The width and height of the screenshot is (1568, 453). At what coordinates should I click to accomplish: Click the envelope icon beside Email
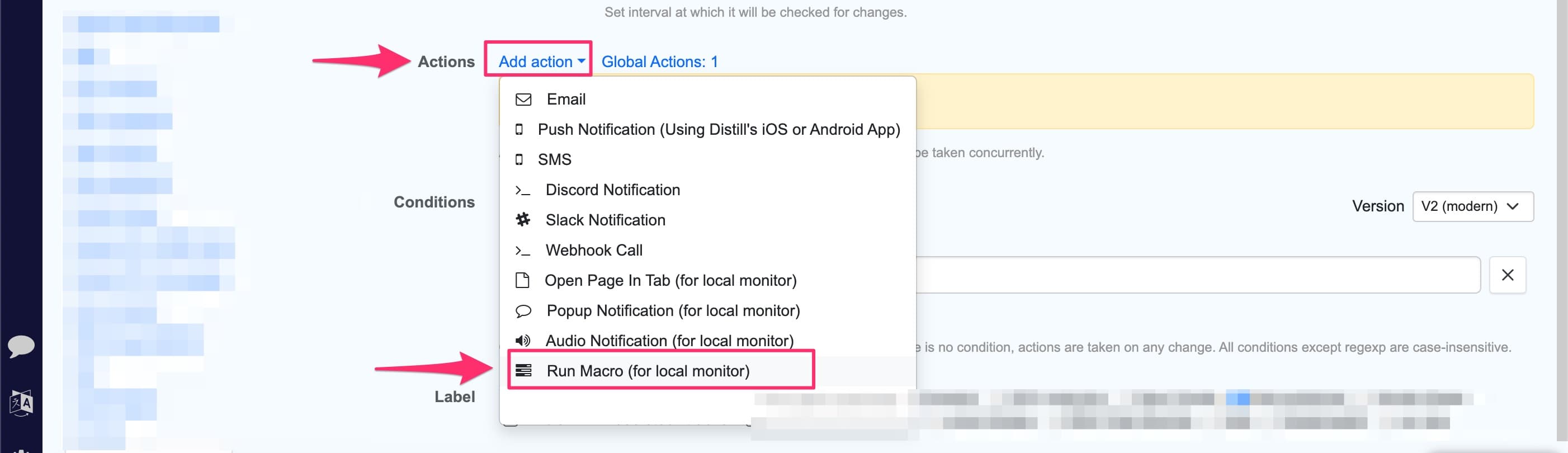click(x=523, y=99)
